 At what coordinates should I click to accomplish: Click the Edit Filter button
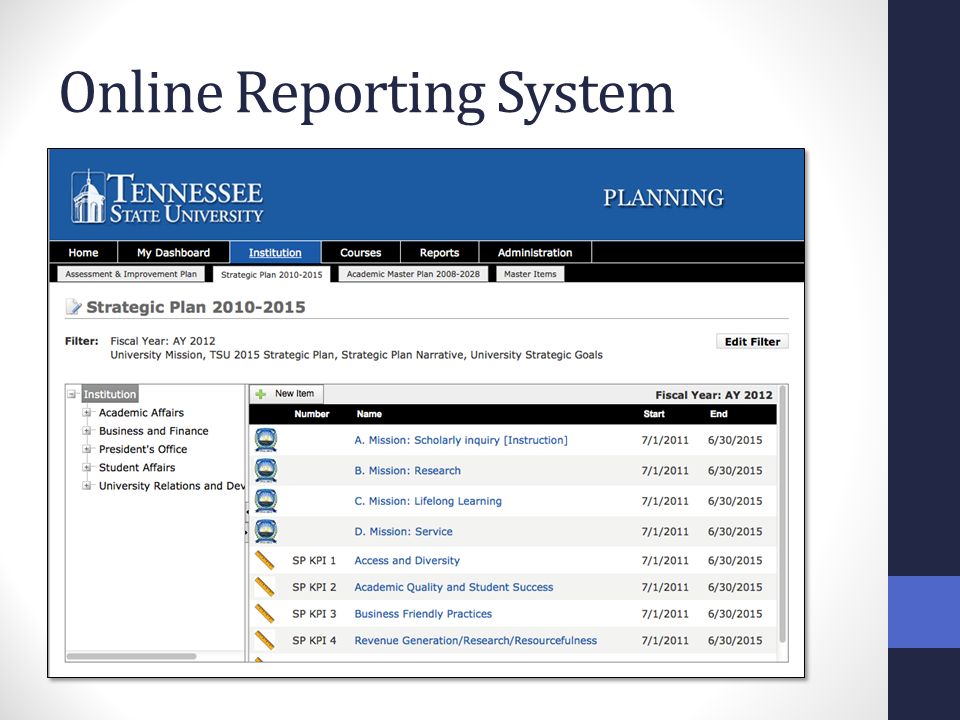tap(752, 342)
